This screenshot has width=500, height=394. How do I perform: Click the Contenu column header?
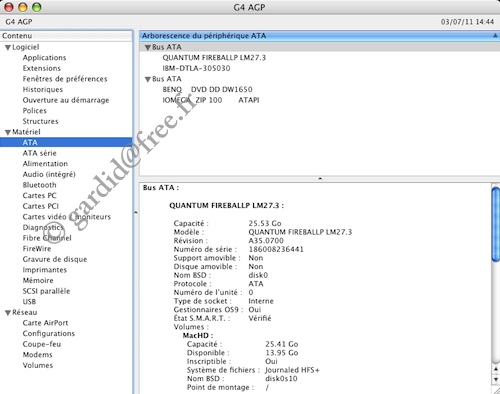tap(66, 36)
